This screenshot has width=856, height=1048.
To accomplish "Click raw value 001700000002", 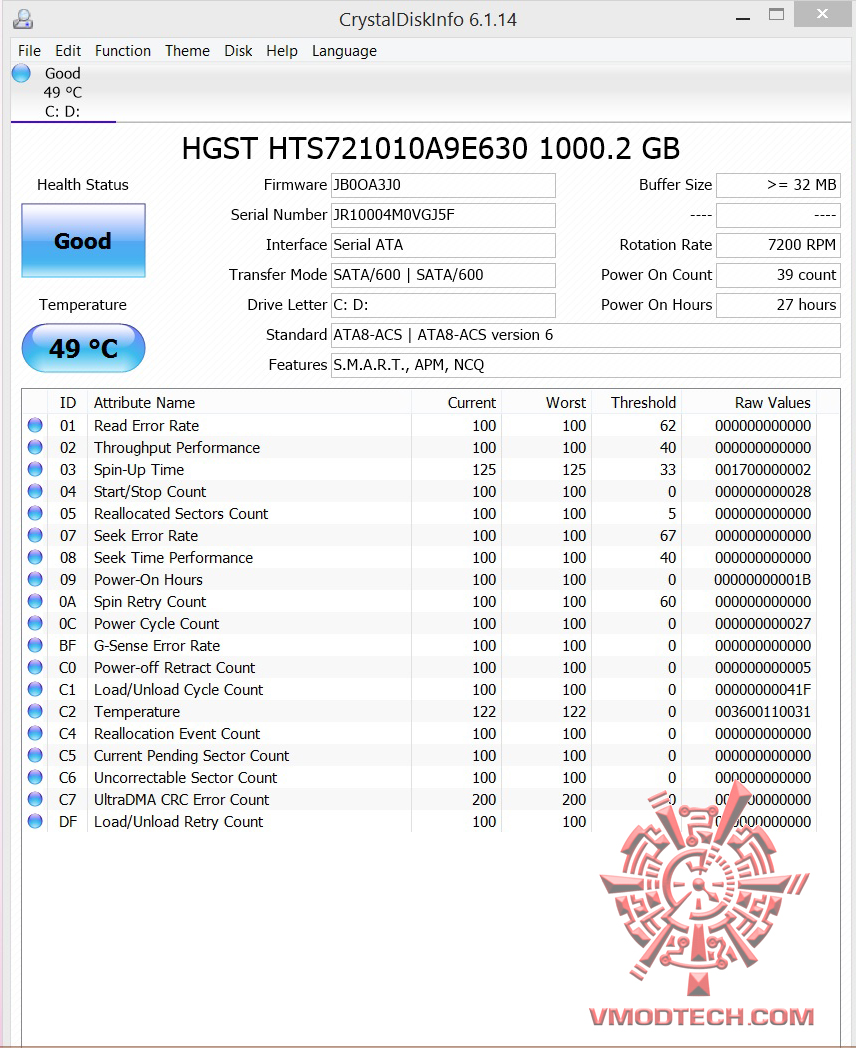I will tap(763, 470).
